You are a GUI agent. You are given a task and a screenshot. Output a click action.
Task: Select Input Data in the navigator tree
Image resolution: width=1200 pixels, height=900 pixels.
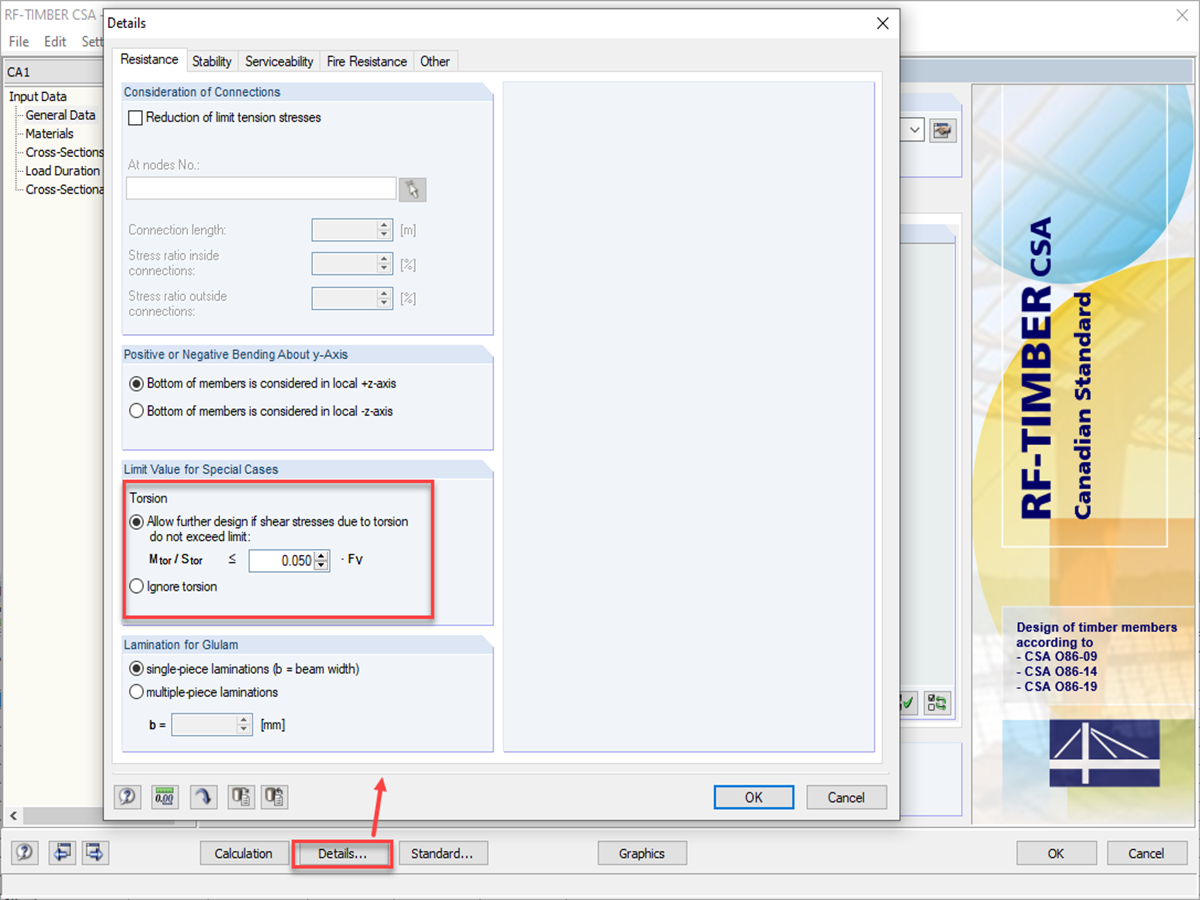[38, 96]
